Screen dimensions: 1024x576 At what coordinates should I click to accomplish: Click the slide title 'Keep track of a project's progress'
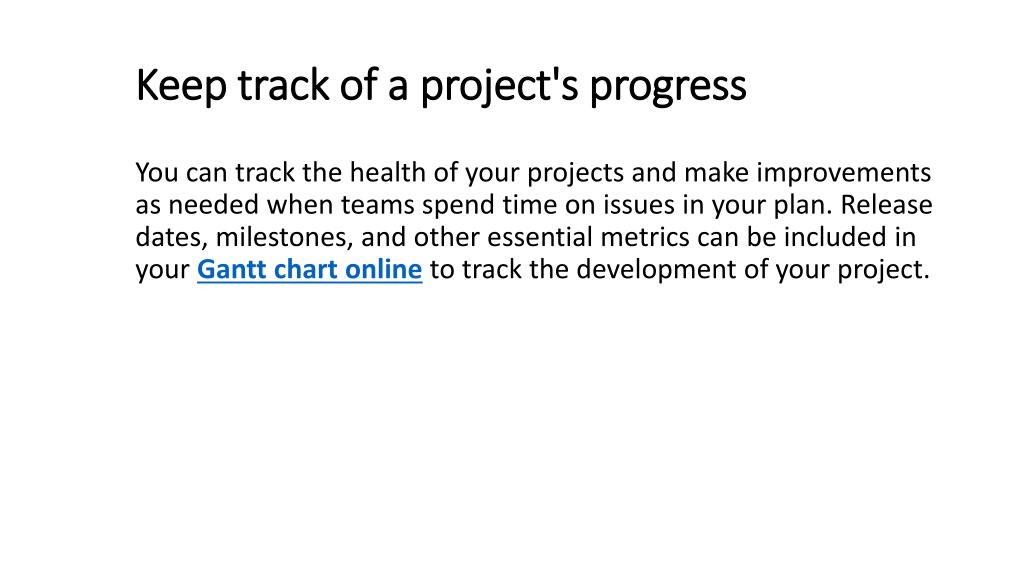(441, 85)
